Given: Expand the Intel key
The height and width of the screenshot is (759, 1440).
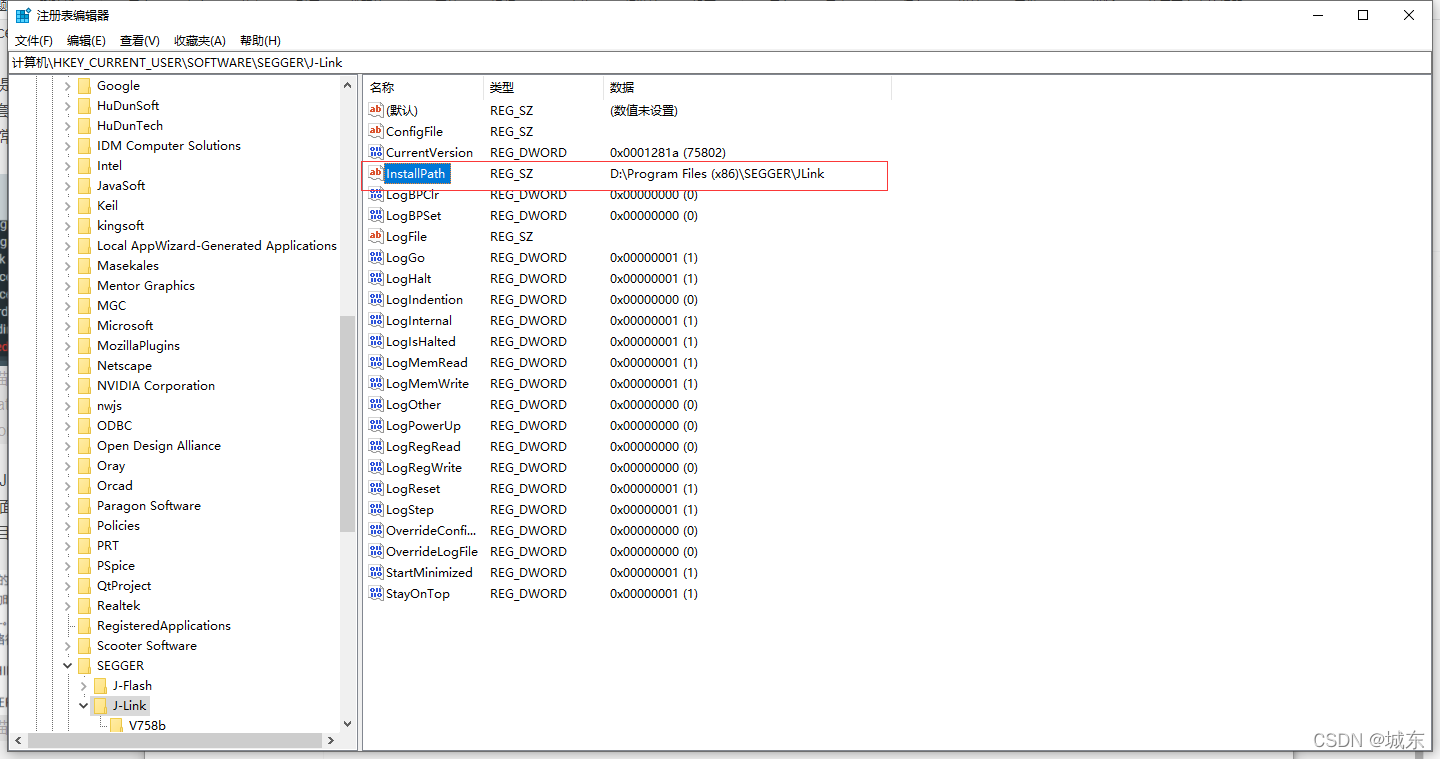Looking at the screenshot, I should 68,165.
